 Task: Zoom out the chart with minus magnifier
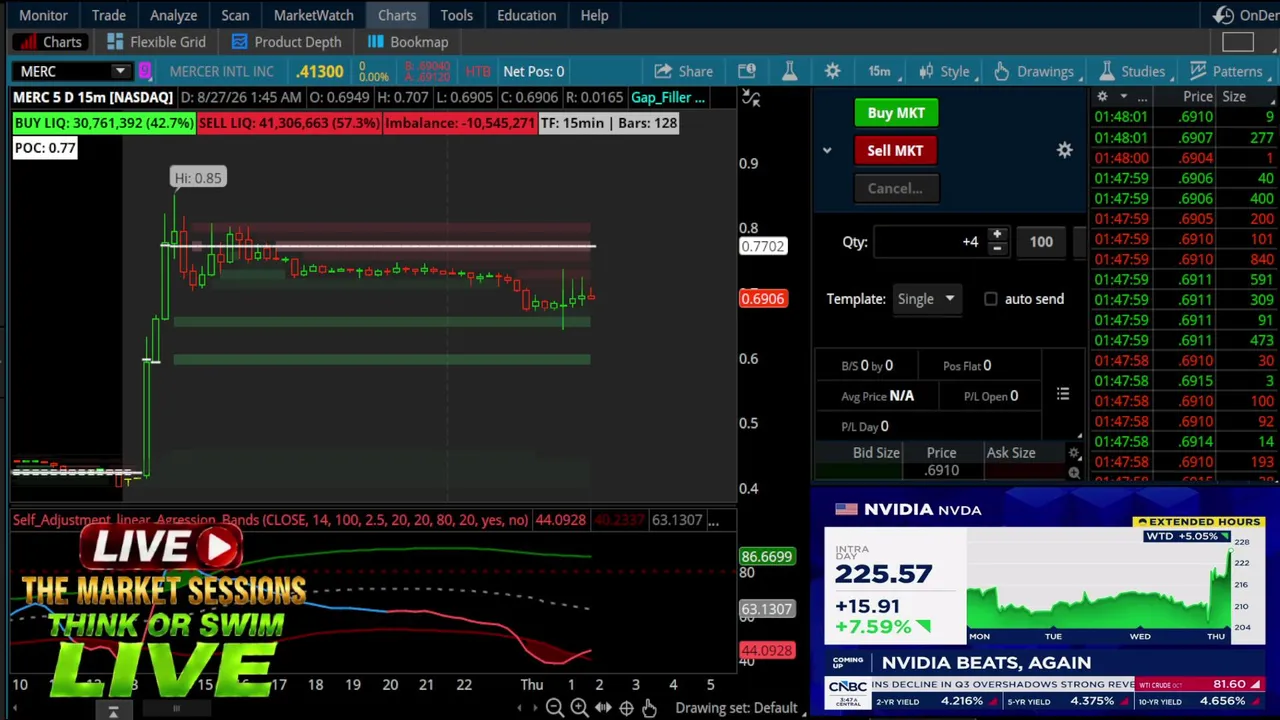pyautogui.click(x=554, y=708)
